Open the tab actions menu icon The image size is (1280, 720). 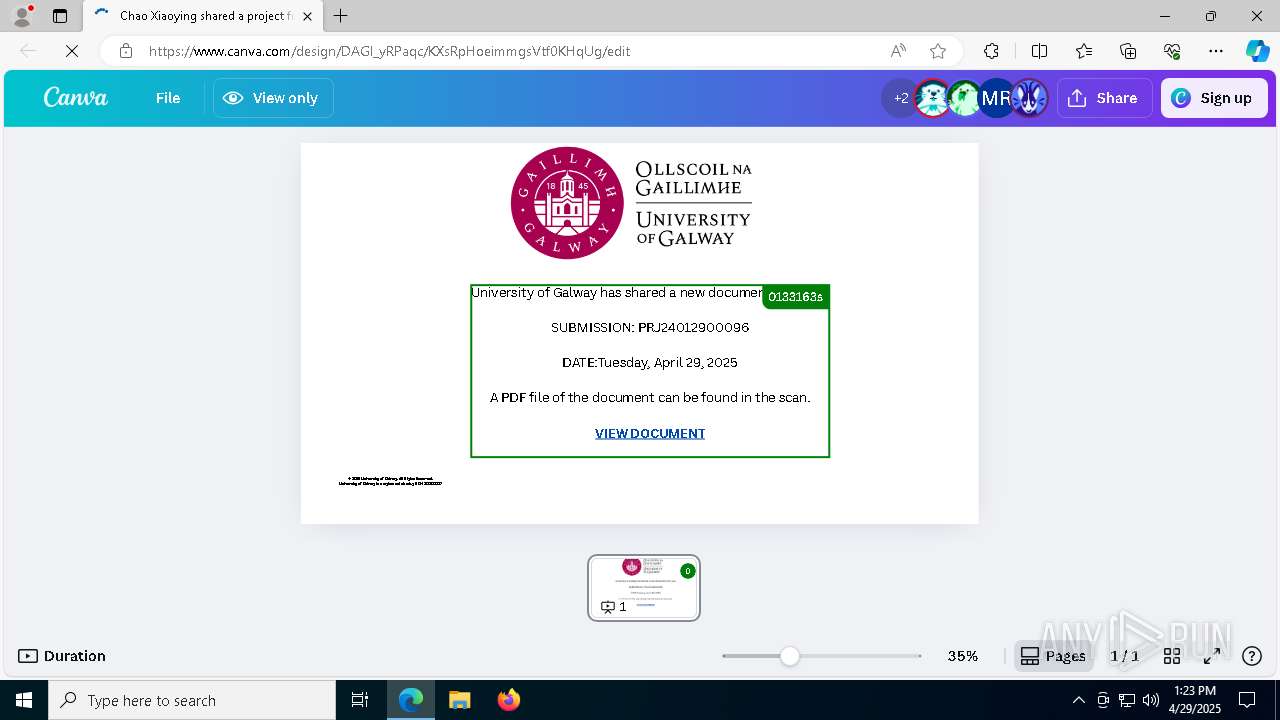pyautogui.click(x=60, y=16)
